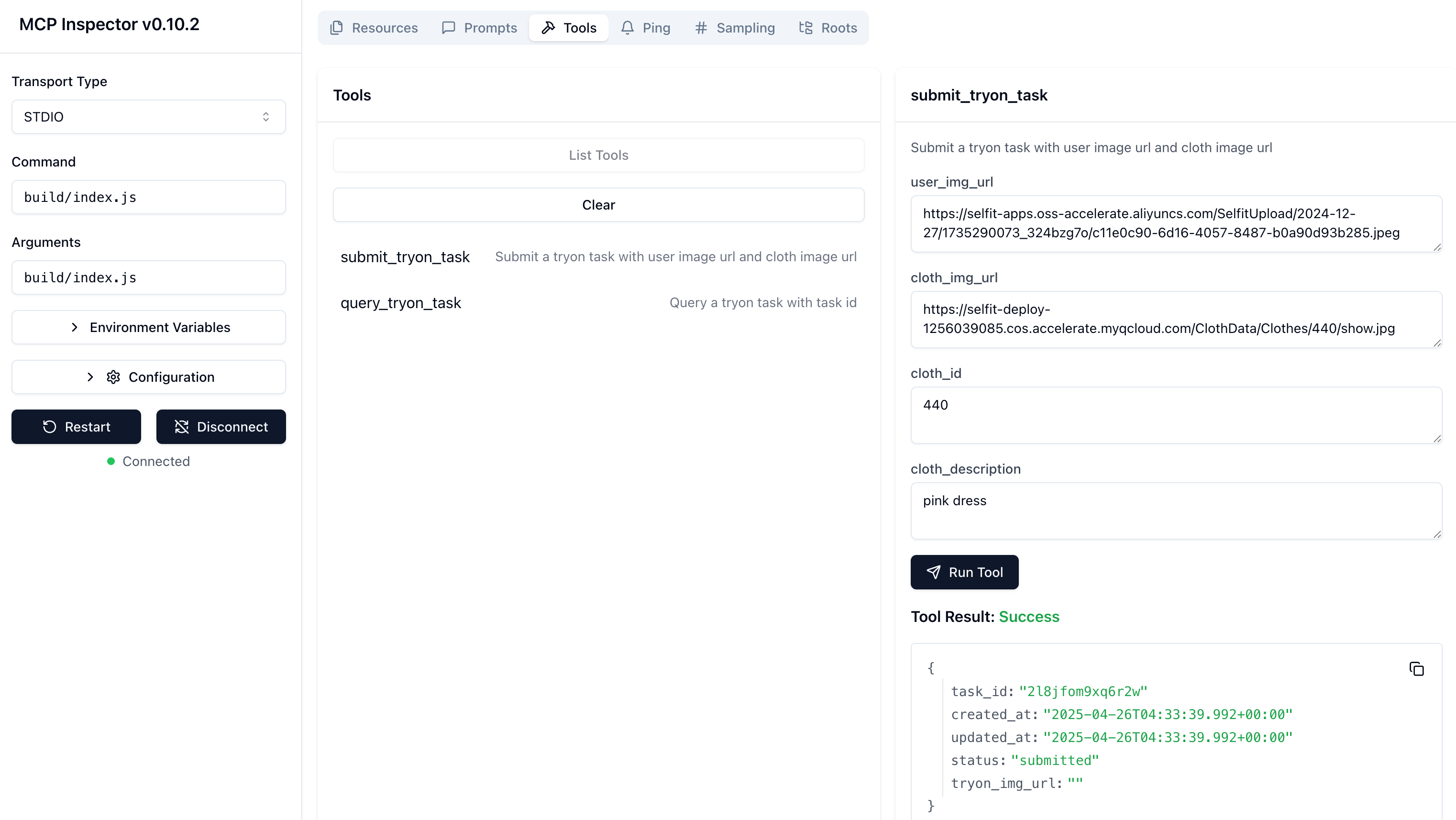Restart the server connection
Image resolution: width=1456 pixels, height=820 pixels.
click(x=77, y=427)
